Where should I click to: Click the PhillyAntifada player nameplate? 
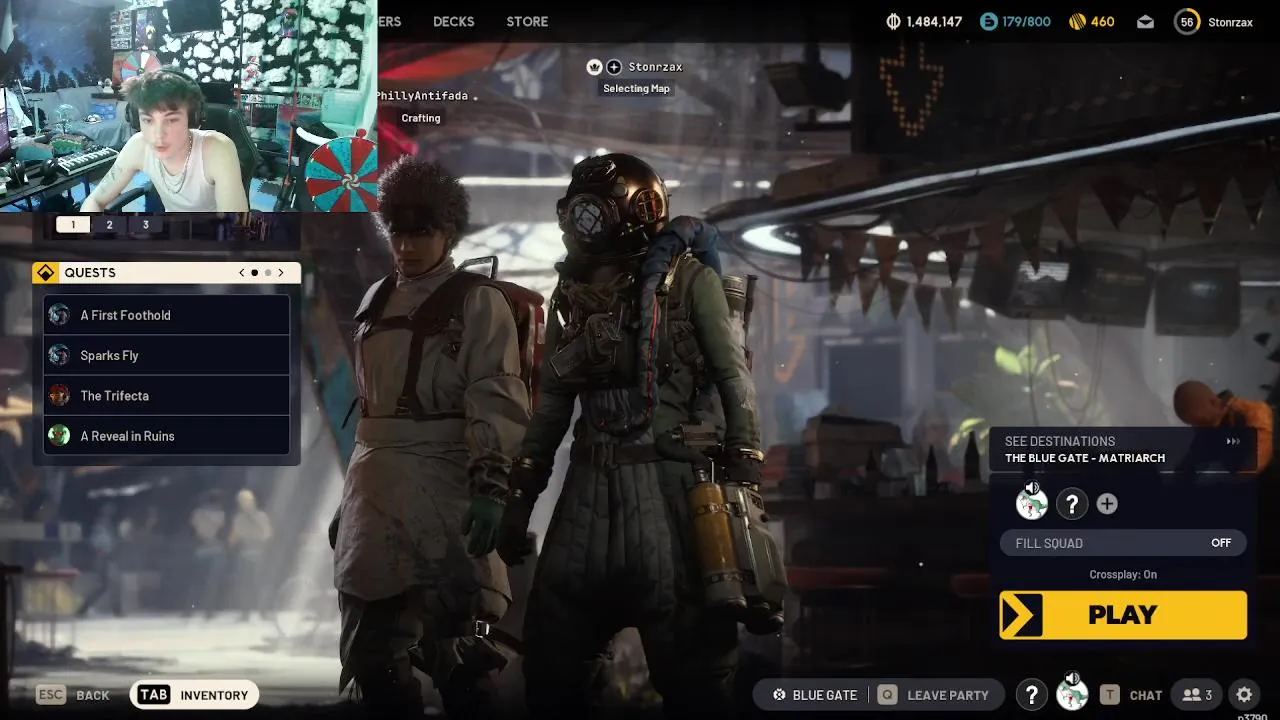[x=422, y=96]
